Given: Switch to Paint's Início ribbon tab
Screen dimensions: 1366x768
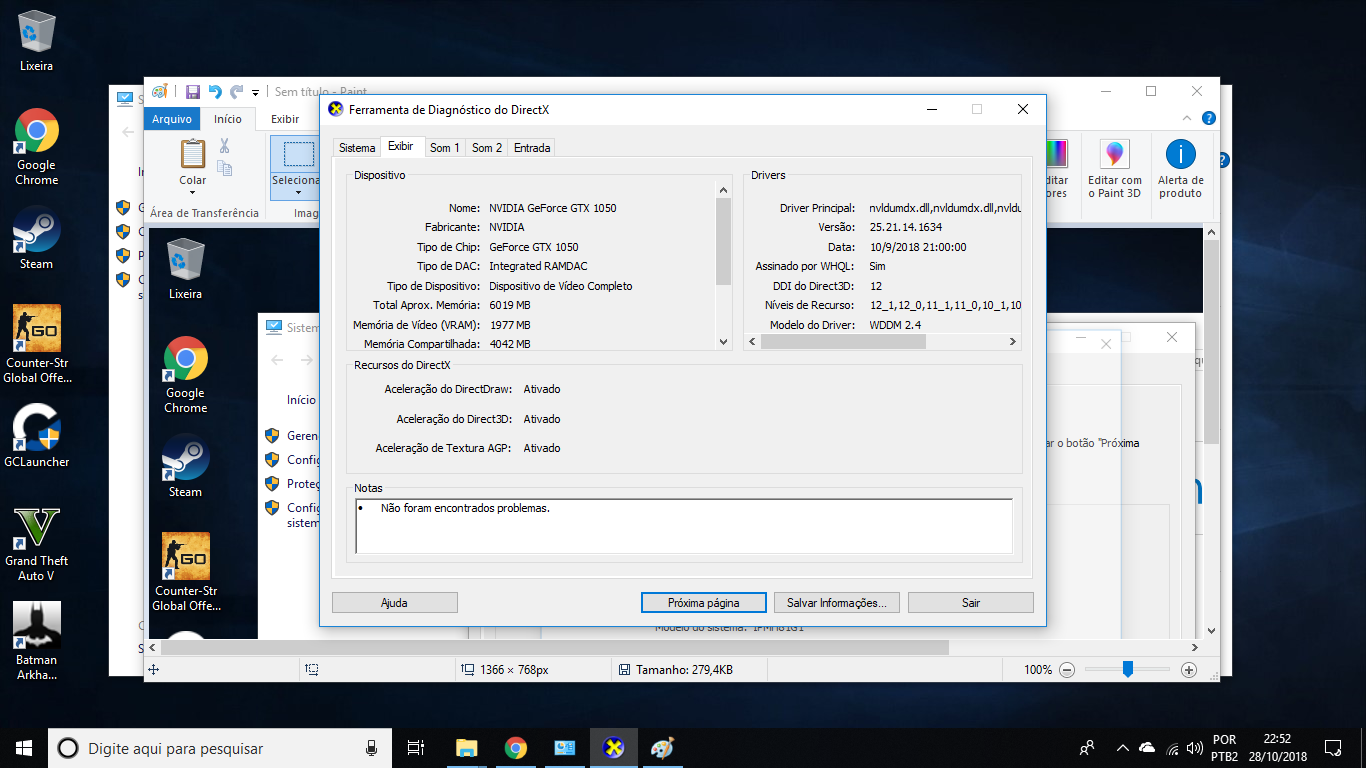Looking at the screenshot, I should pos(228,119).
